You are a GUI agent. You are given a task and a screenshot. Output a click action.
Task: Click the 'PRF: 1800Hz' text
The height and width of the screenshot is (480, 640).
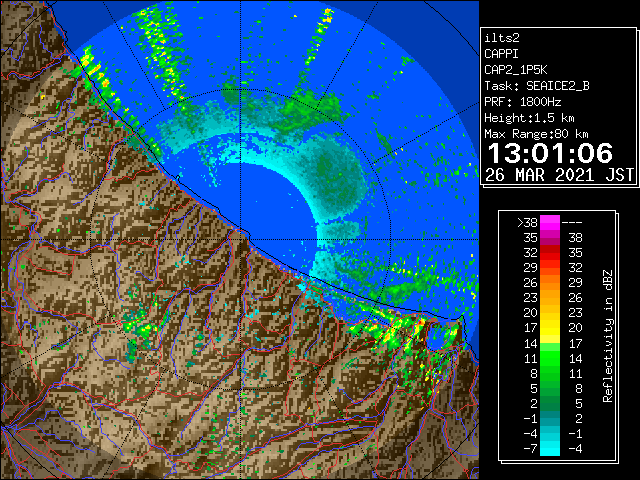pyautogui.click(x=523, y=102)
